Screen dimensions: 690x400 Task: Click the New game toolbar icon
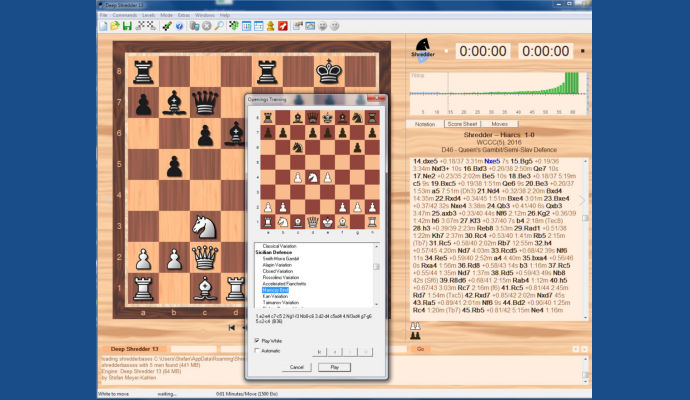pyautogui.click(x=103, y=26)
